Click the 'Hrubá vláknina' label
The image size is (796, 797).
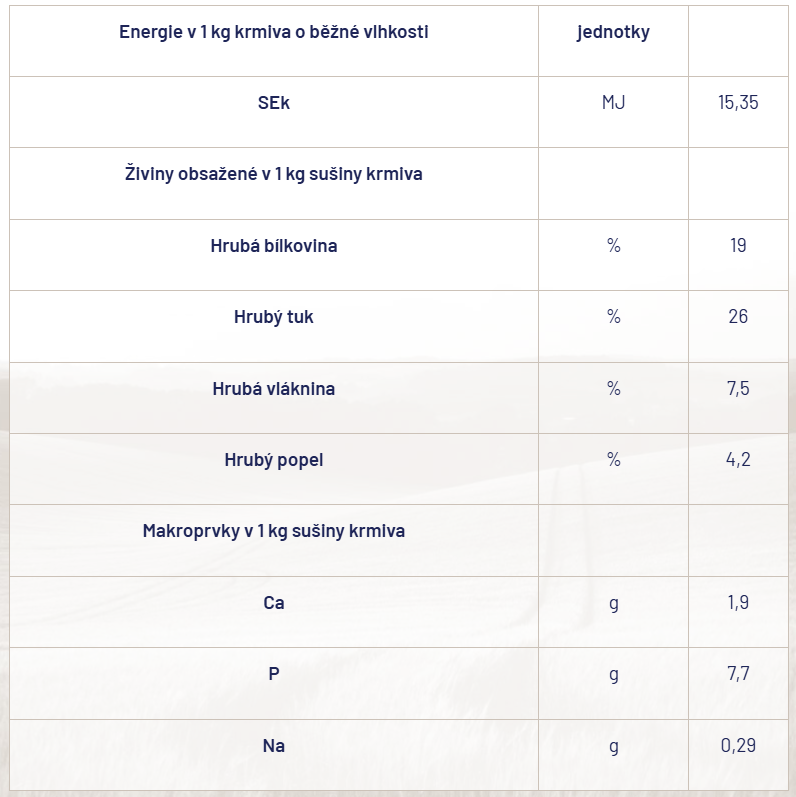(x=273, y=389)
